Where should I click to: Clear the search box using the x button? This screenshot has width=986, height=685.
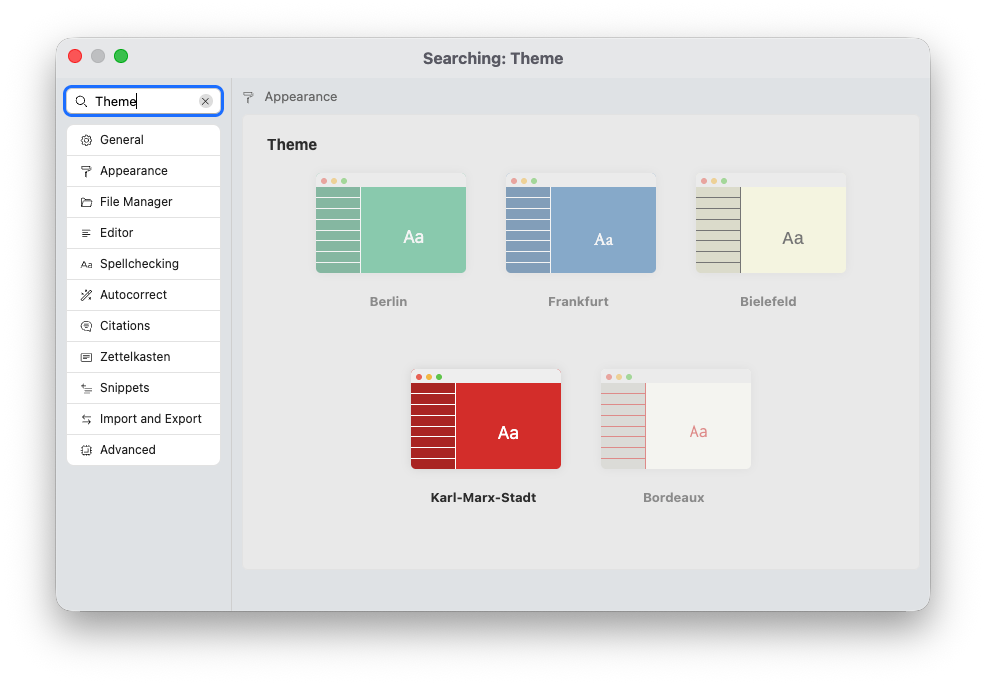206,101
